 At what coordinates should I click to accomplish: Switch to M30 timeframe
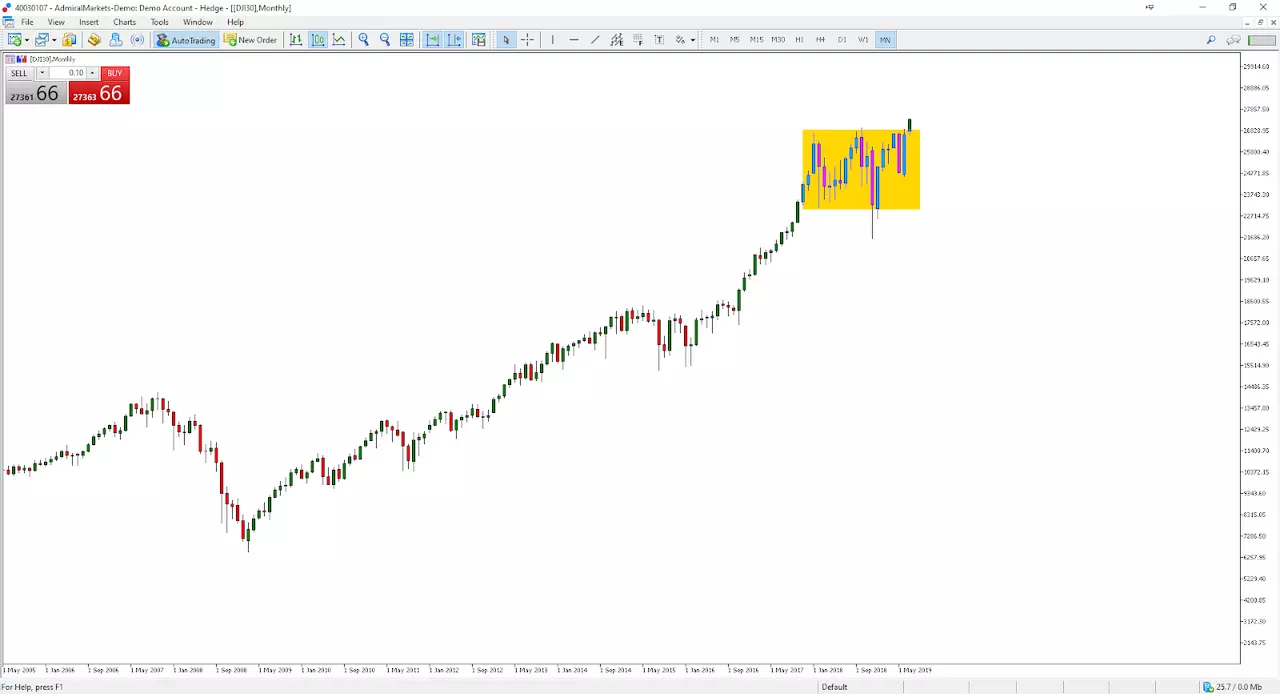click(x=778, y=40)
